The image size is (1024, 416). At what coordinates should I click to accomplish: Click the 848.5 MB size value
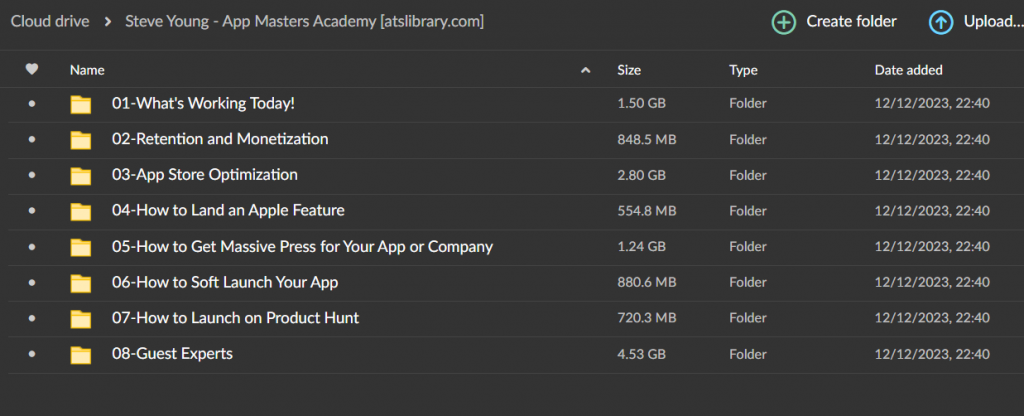(649, 140)
